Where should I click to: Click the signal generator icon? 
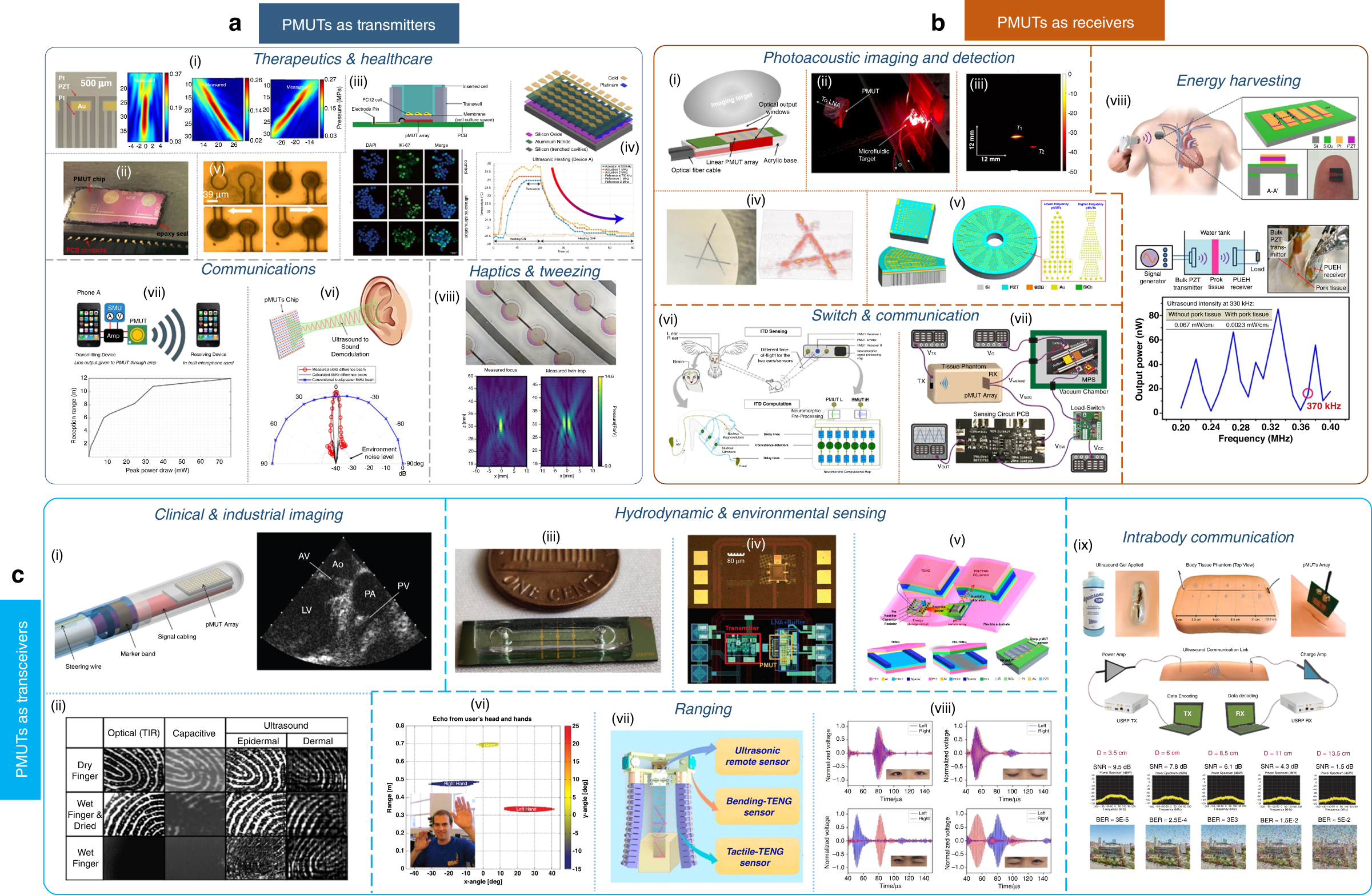(x=1153, y=257)
